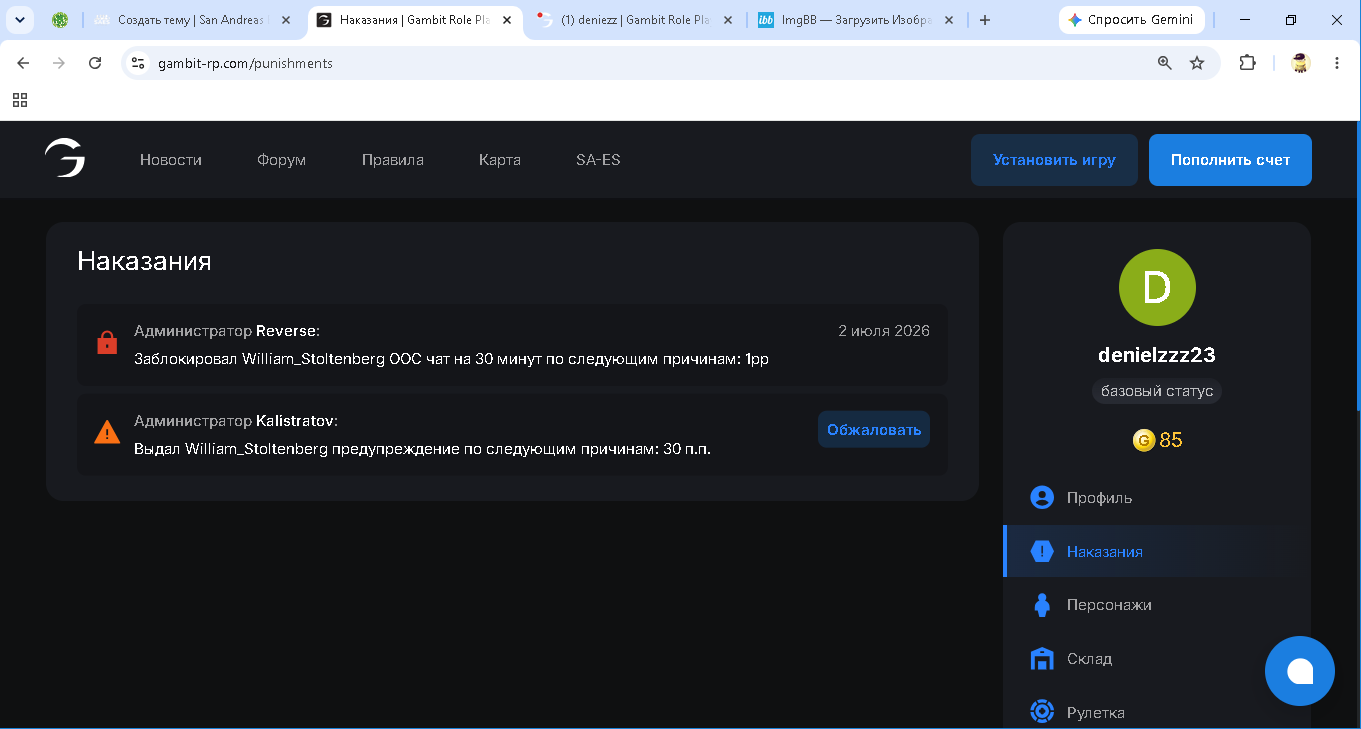The image size is (1361, 729).
Task: Reload the page with refresh icon
Action: (95, 63)
